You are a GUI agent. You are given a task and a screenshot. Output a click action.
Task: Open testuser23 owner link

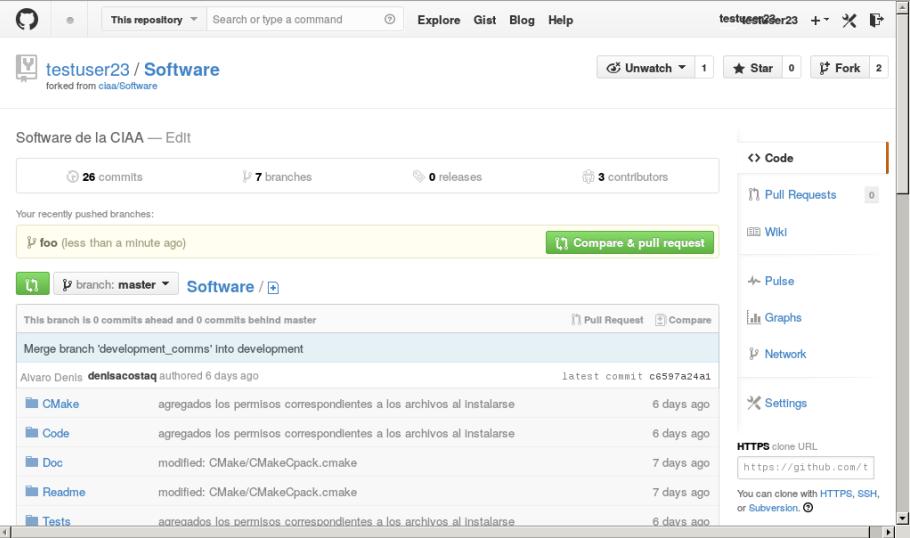[88, 69]
